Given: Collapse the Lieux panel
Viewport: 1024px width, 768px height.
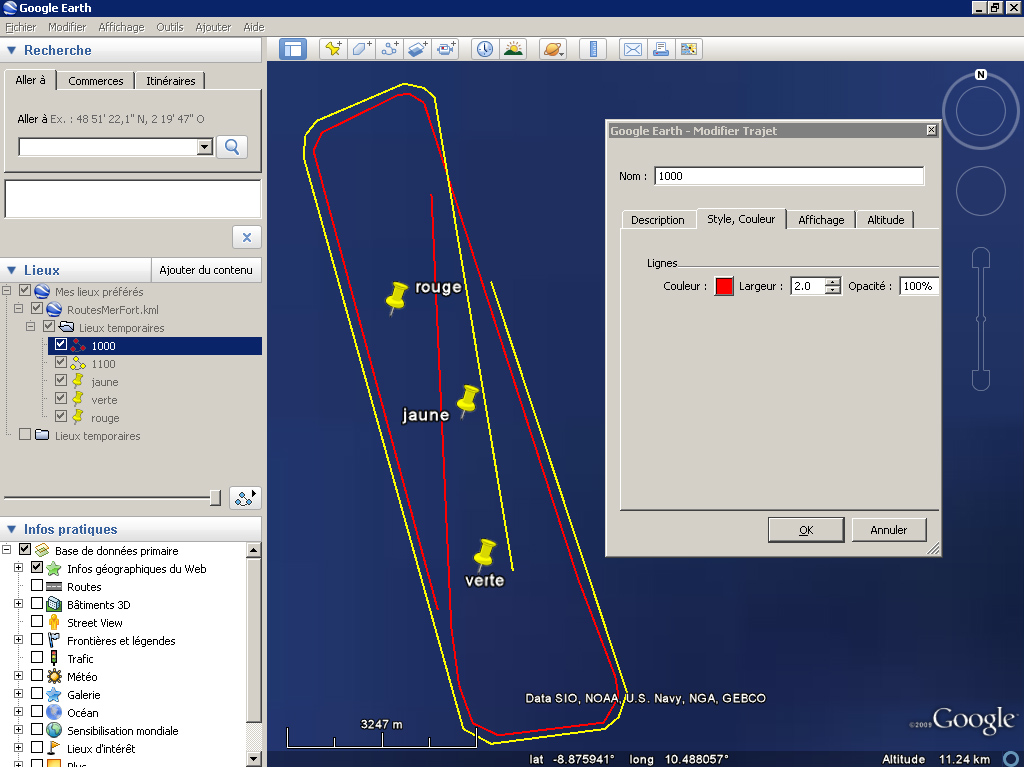Looking at the screenshot, I should pyautogui.click(x=11, y=270).
